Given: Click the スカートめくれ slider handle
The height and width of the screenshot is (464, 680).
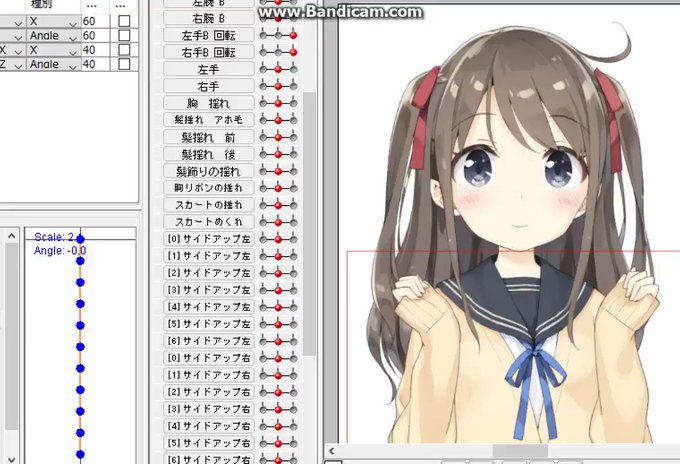Looking at the screenshot, I should click(278, 222).
